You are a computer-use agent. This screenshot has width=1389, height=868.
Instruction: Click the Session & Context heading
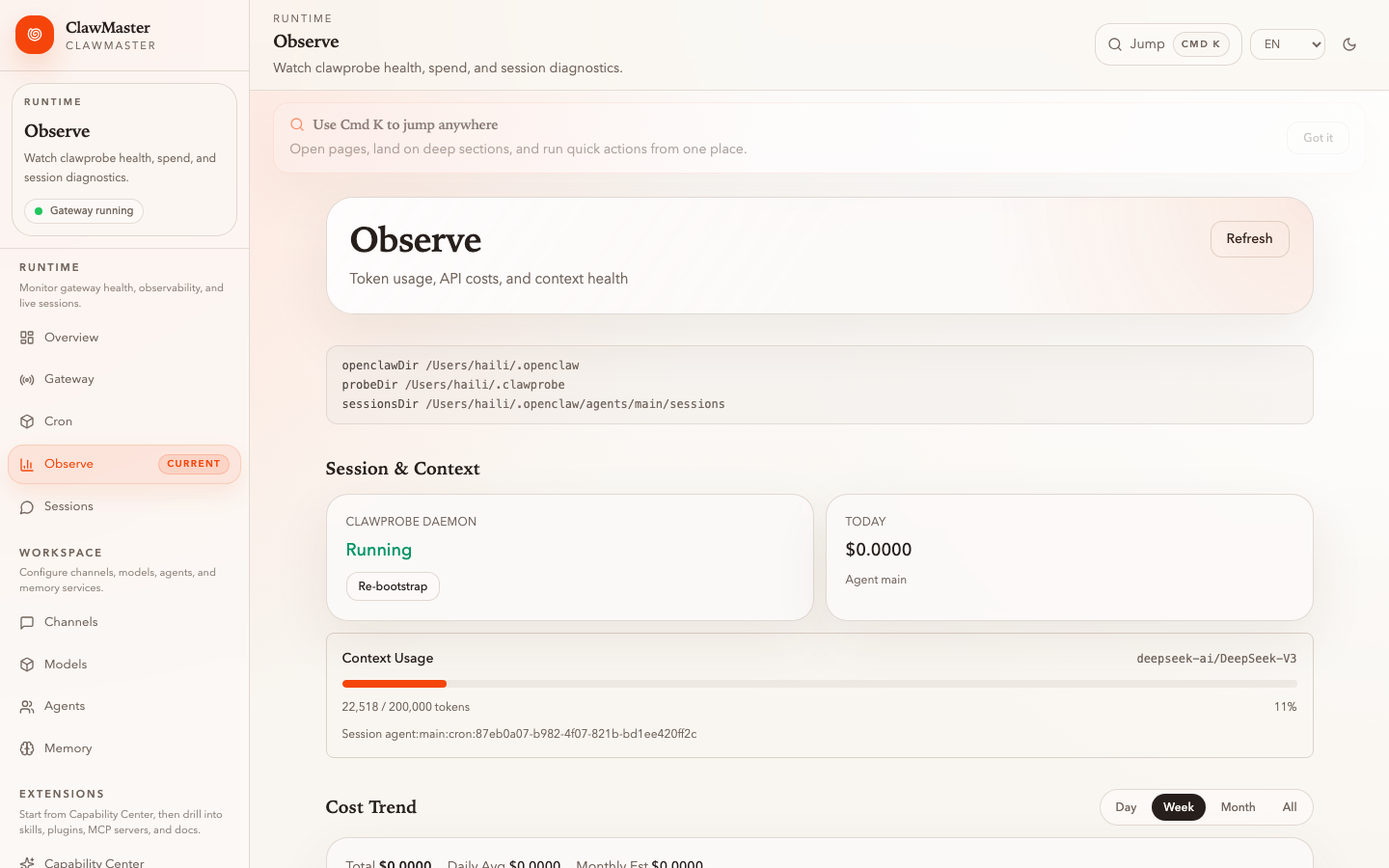tap(402, 469)
